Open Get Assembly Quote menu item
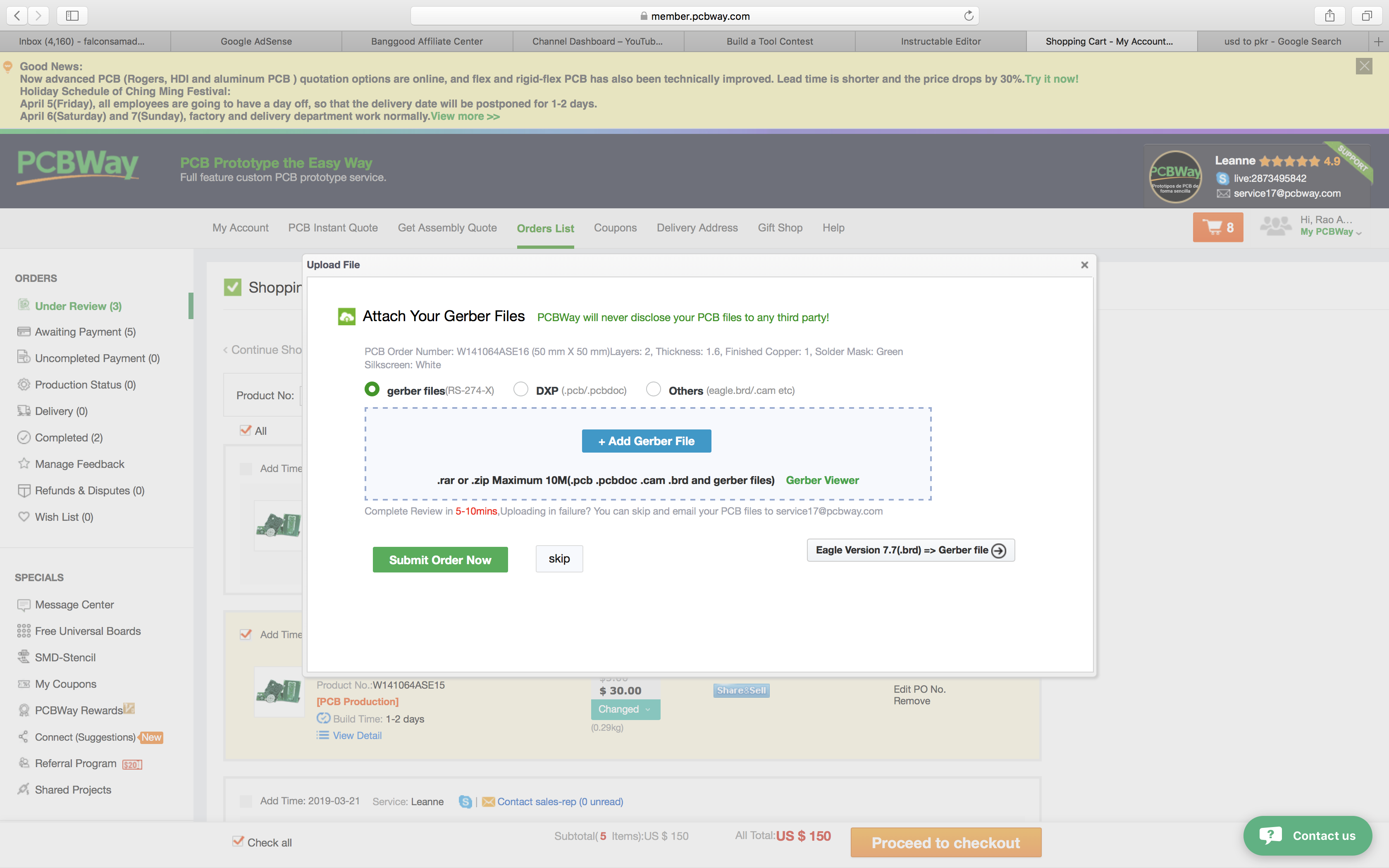The image size is (1389, 868). [447, 228]
